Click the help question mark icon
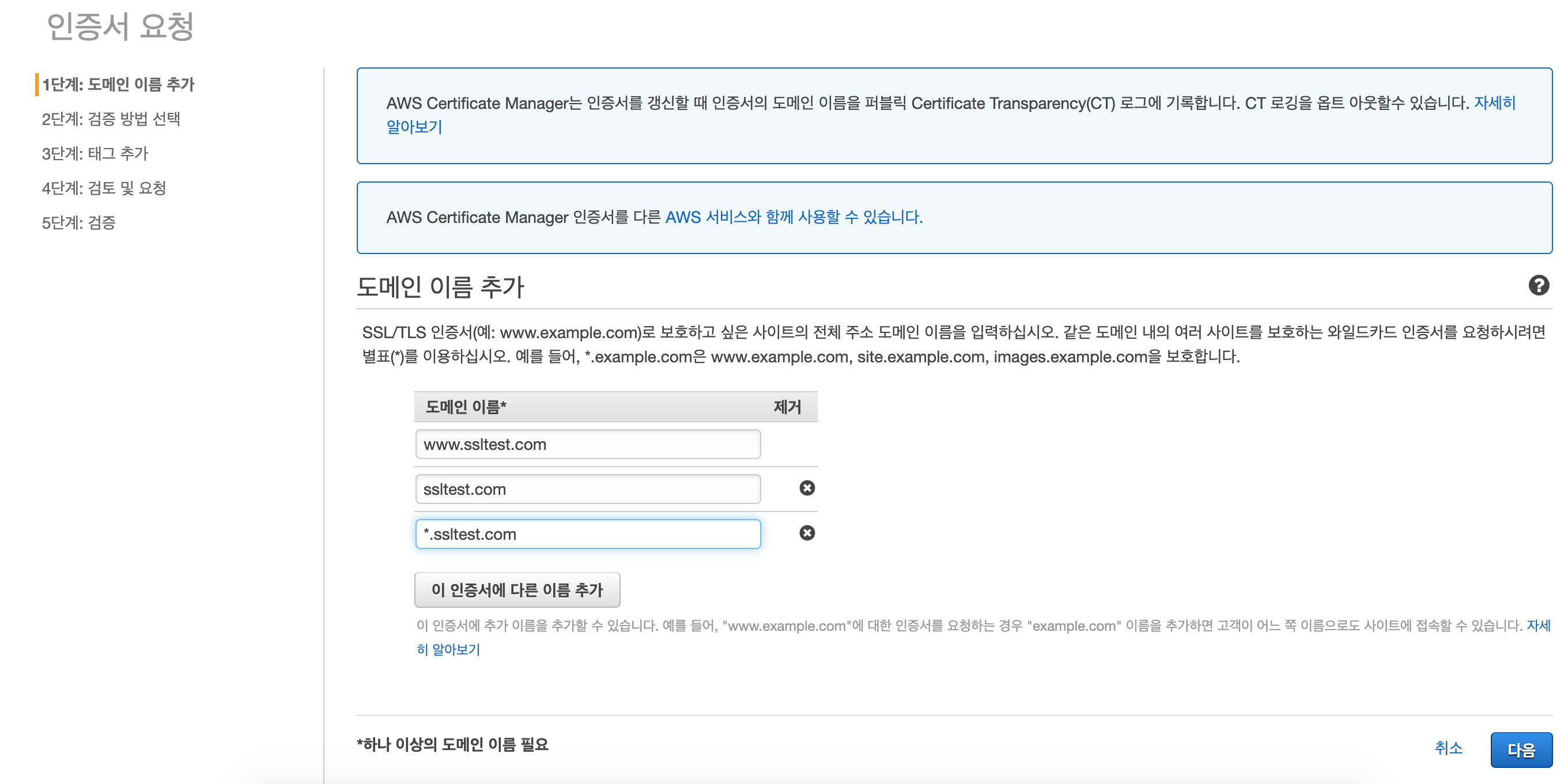This screenshot has height=784, width=1568. point(1538,286)
